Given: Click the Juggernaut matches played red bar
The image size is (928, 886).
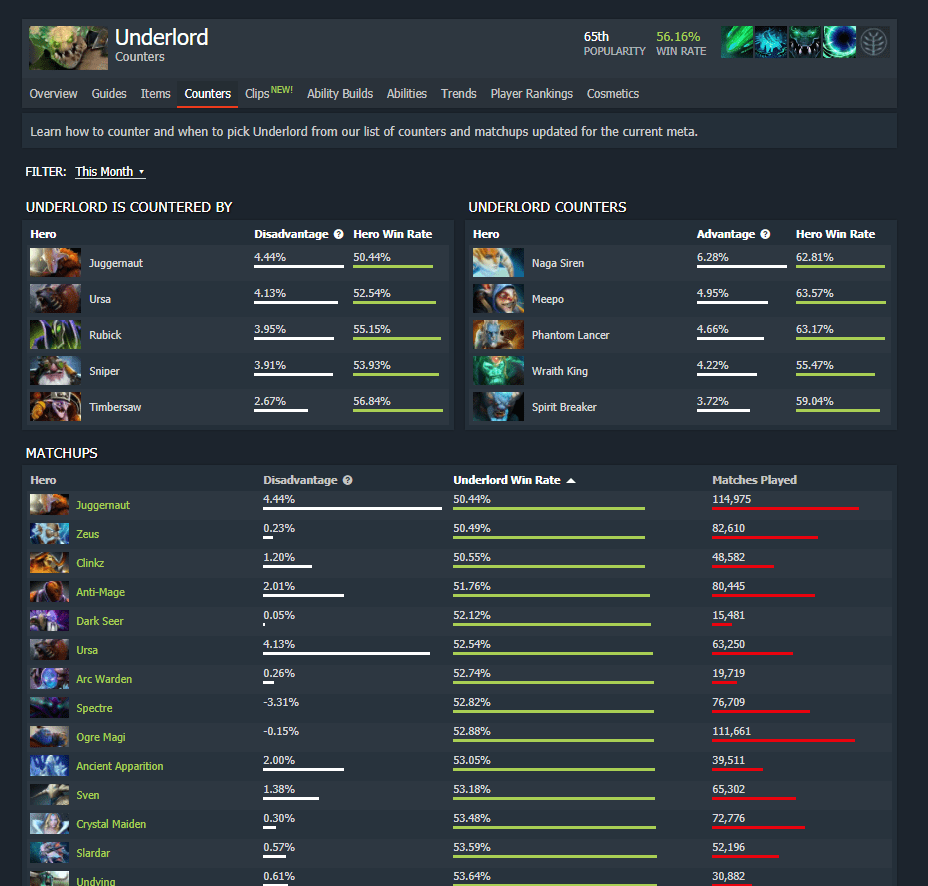Looking at the screenshot, I should (x=785, y=508).
